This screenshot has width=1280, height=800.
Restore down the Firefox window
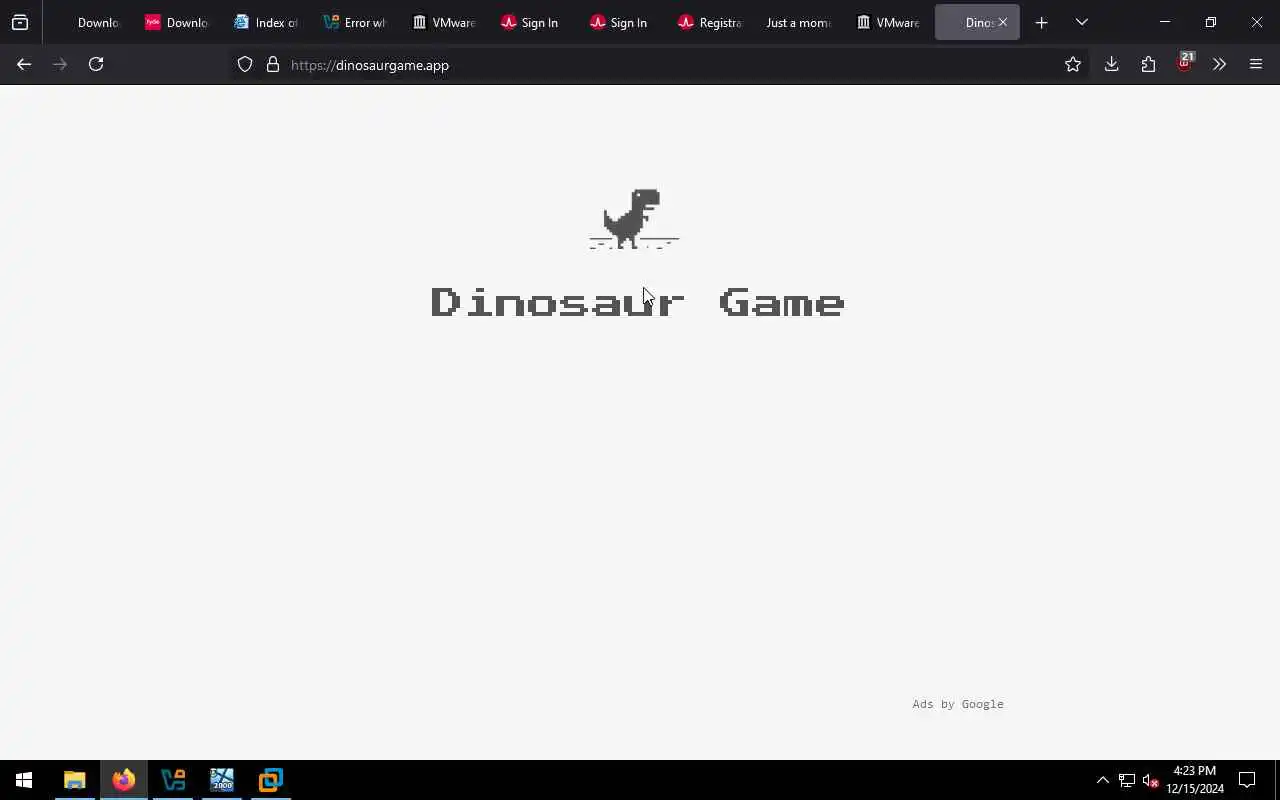[x=1211, y=22]
